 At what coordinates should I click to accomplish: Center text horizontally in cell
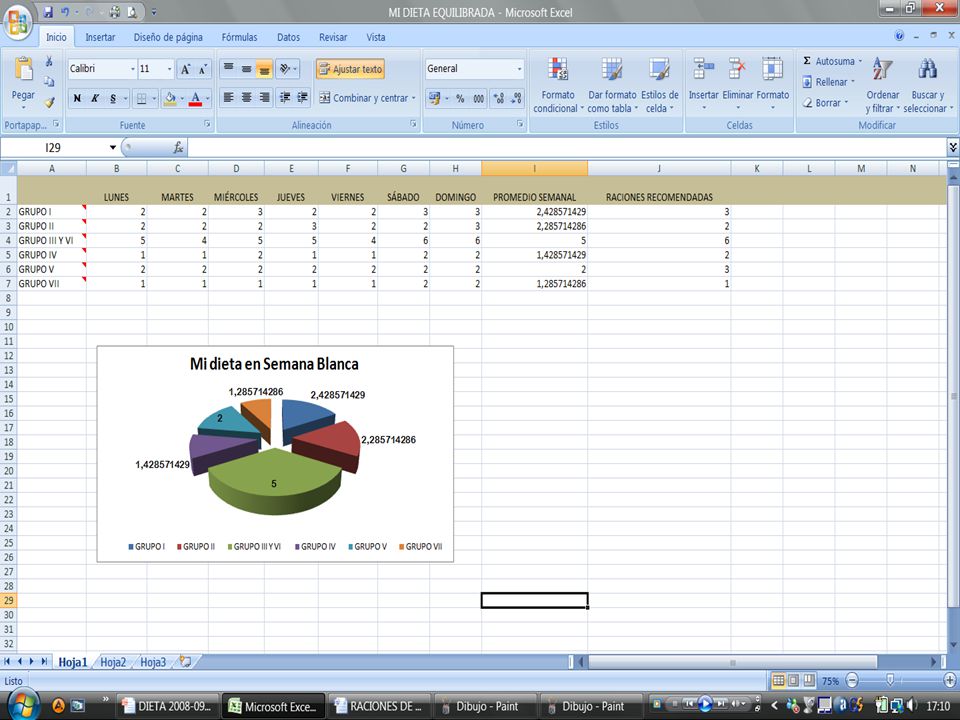coord(246,97)
